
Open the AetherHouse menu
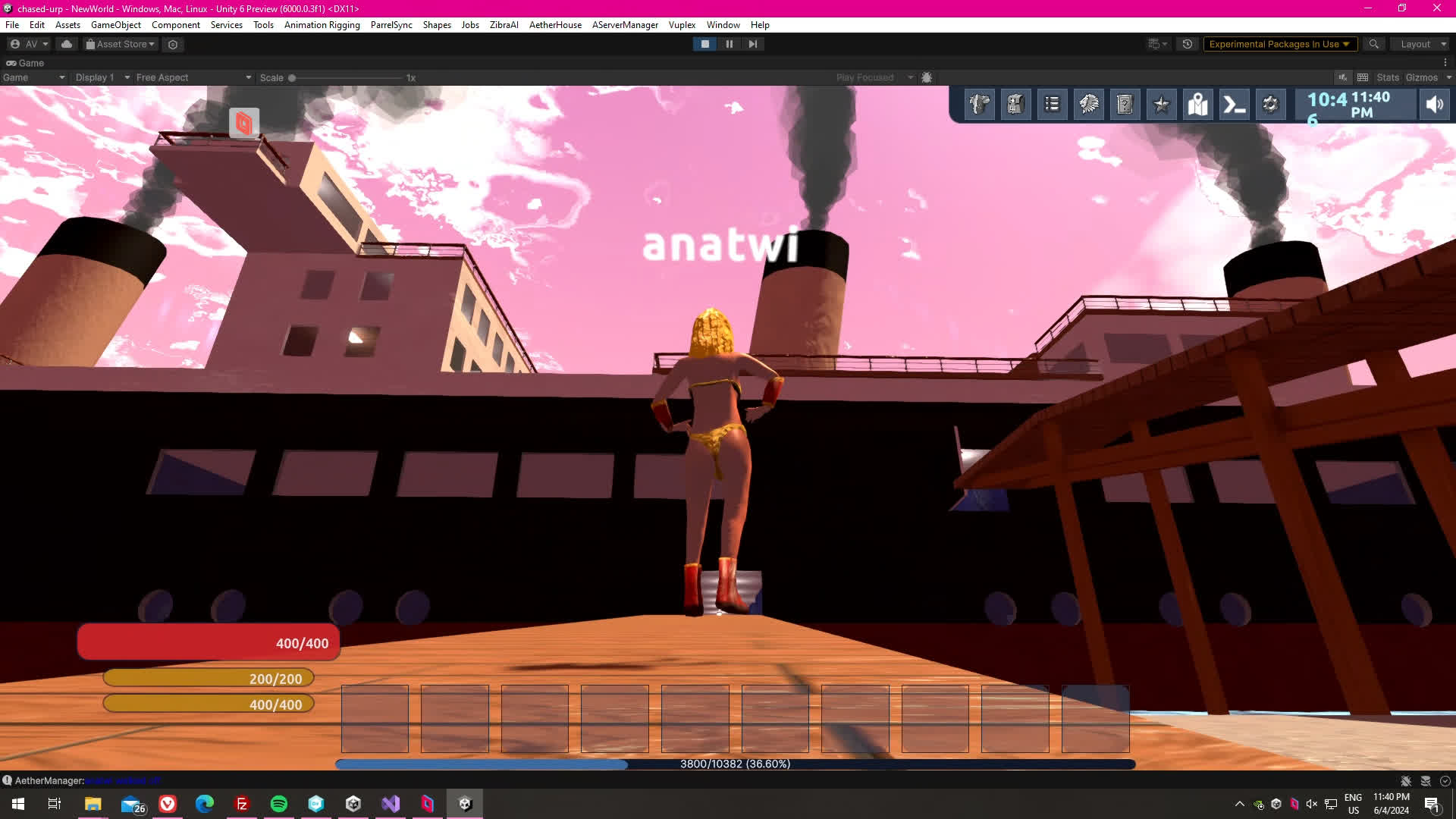(555, 25)
